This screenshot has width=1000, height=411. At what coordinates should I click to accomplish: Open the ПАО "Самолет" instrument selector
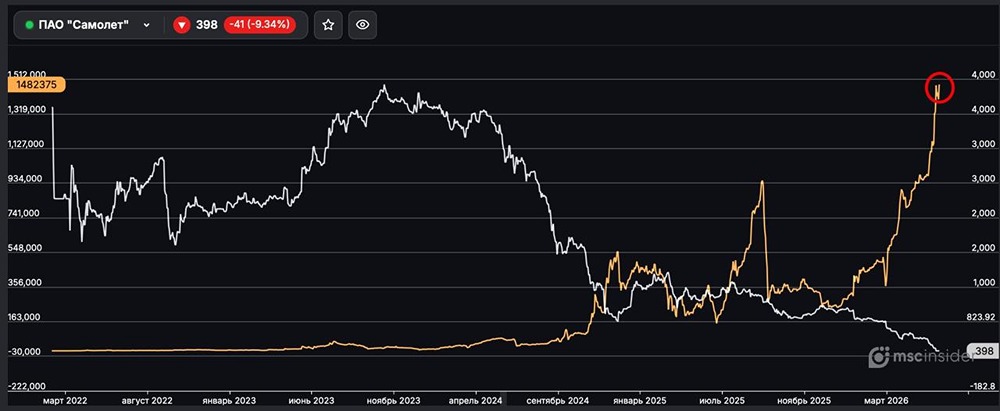88,25
